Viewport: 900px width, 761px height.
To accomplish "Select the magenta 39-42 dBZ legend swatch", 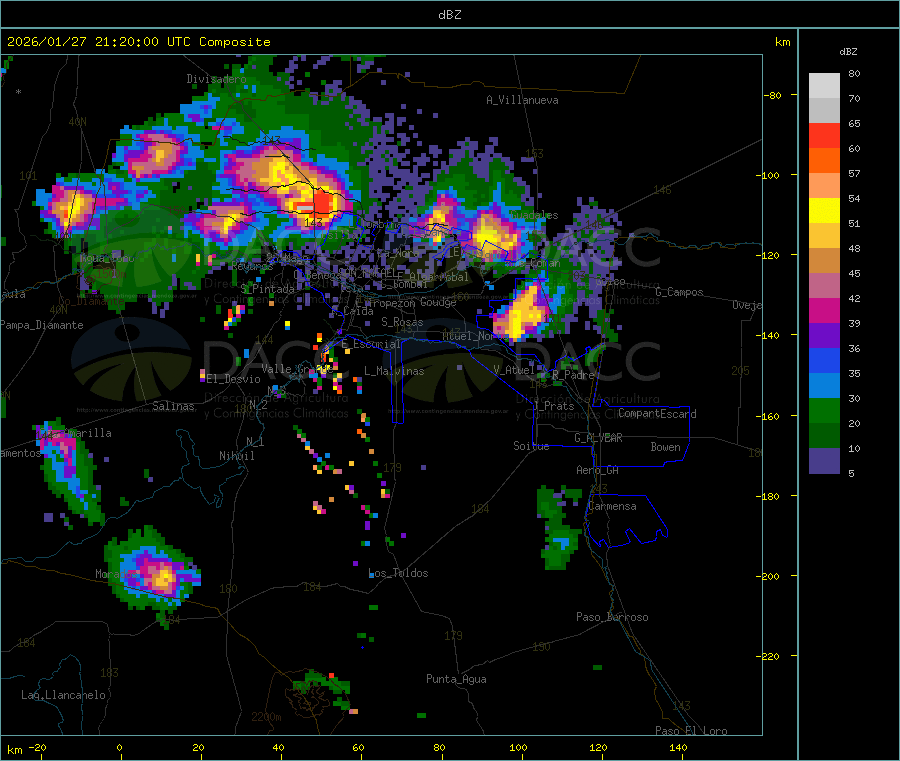I will (x=824, y=310).
